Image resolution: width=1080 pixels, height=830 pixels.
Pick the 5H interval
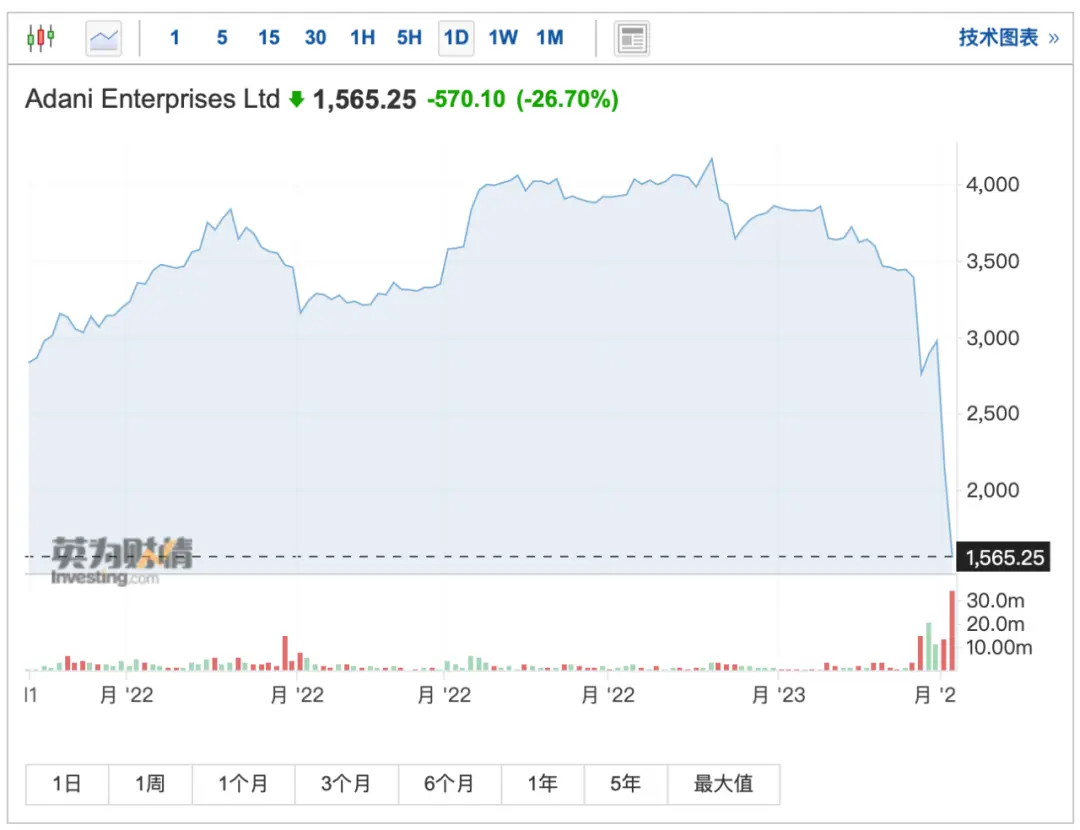coord(409,37)
